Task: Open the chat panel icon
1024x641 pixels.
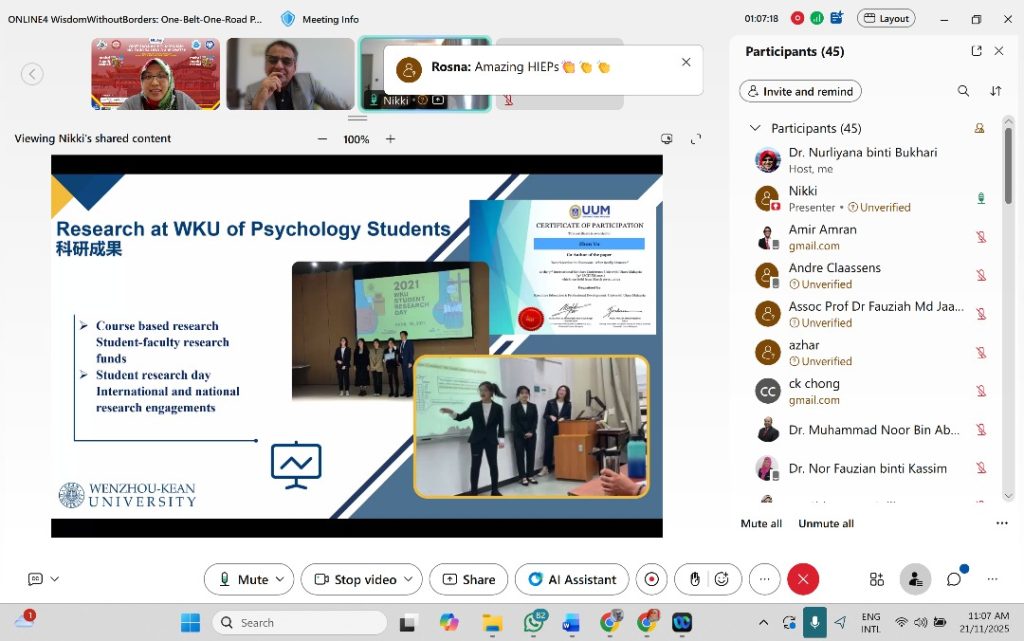Action: [x=954, y=579]
